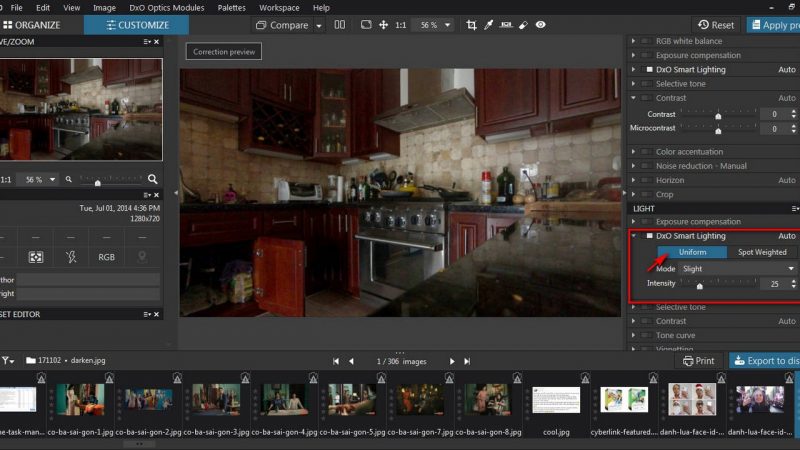Click the Compare button
Screen dimensions: 800x450
(282, 25)
